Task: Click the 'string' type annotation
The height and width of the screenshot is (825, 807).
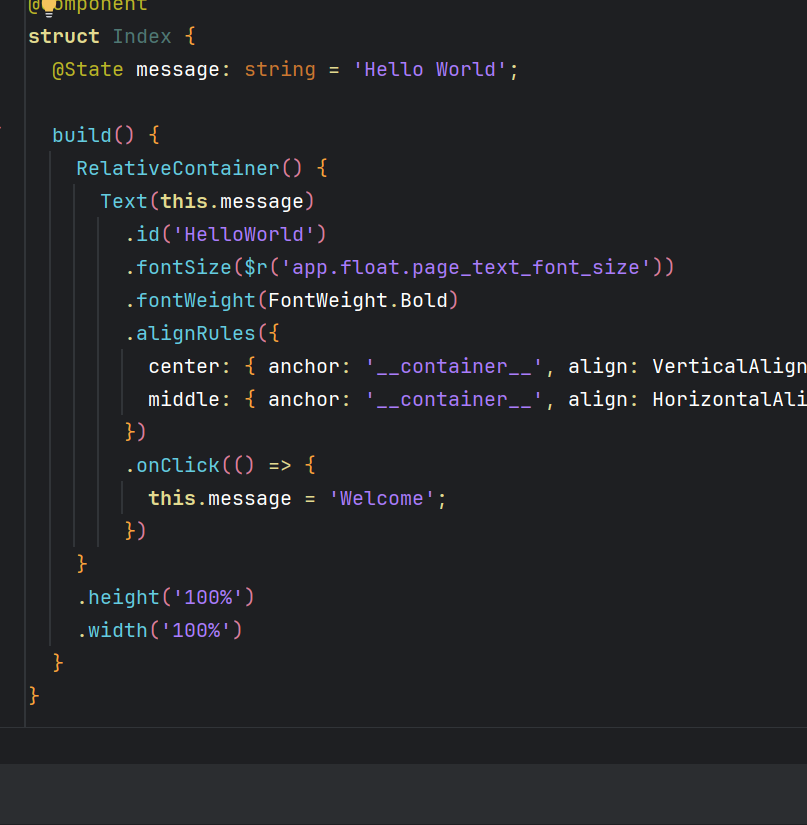Action: click(280, 70)
